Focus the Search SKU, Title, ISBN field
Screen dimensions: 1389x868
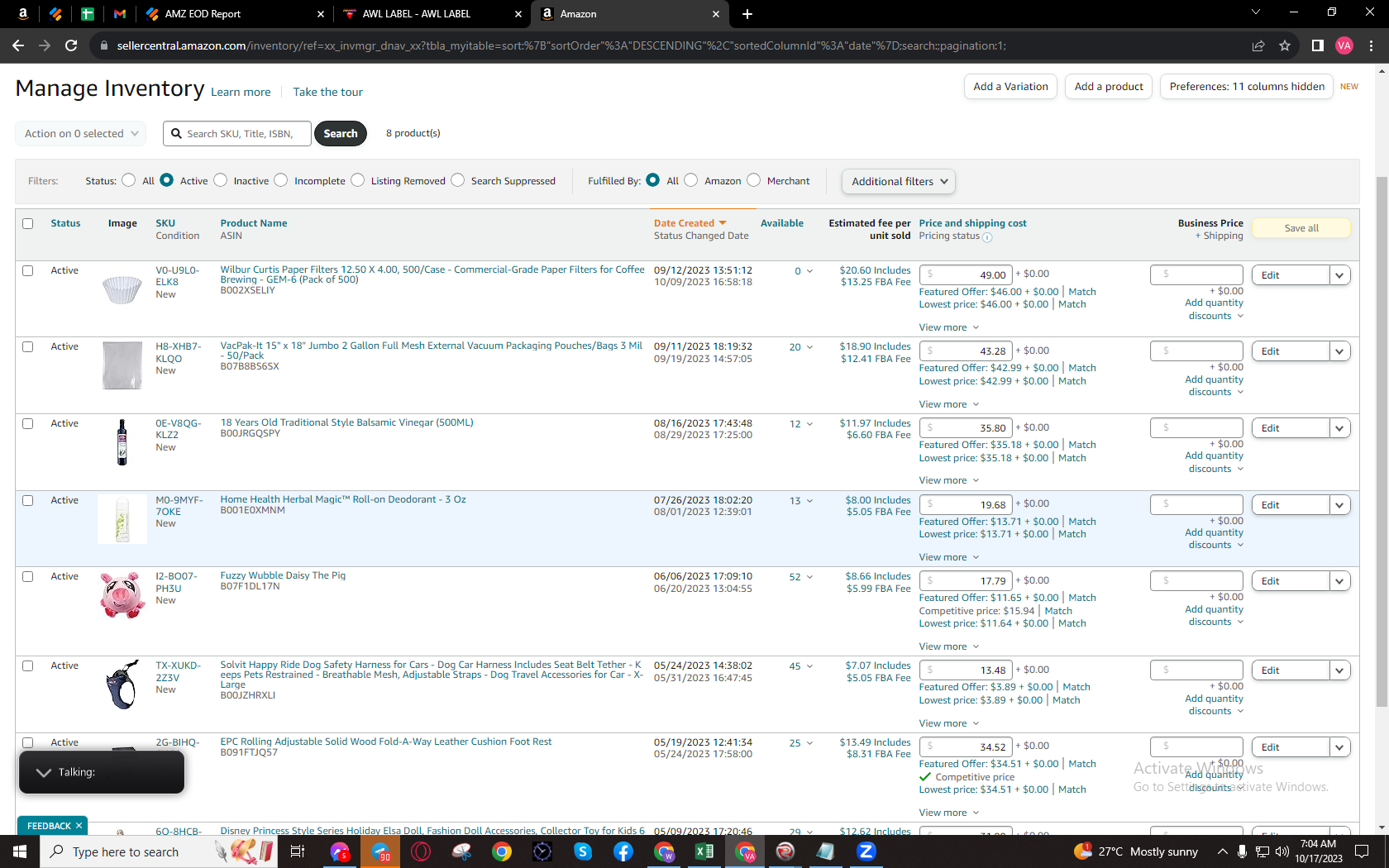point(238,133)
